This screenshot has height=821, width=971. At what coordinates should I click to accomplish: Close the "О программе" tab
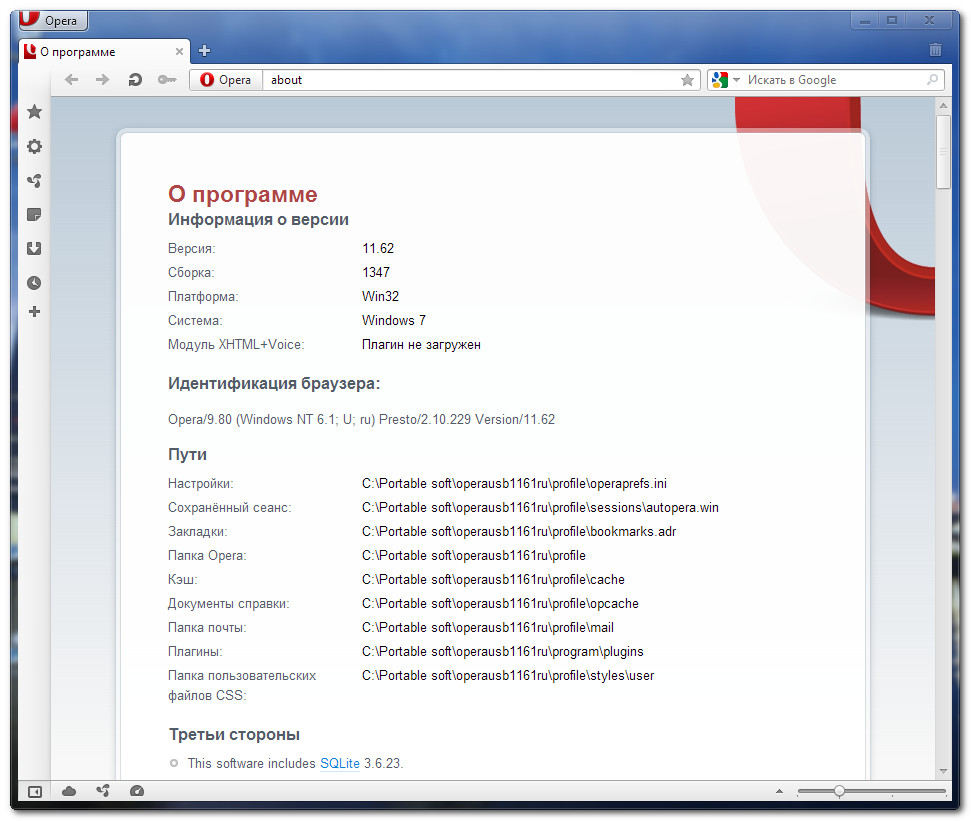point(179,51)
